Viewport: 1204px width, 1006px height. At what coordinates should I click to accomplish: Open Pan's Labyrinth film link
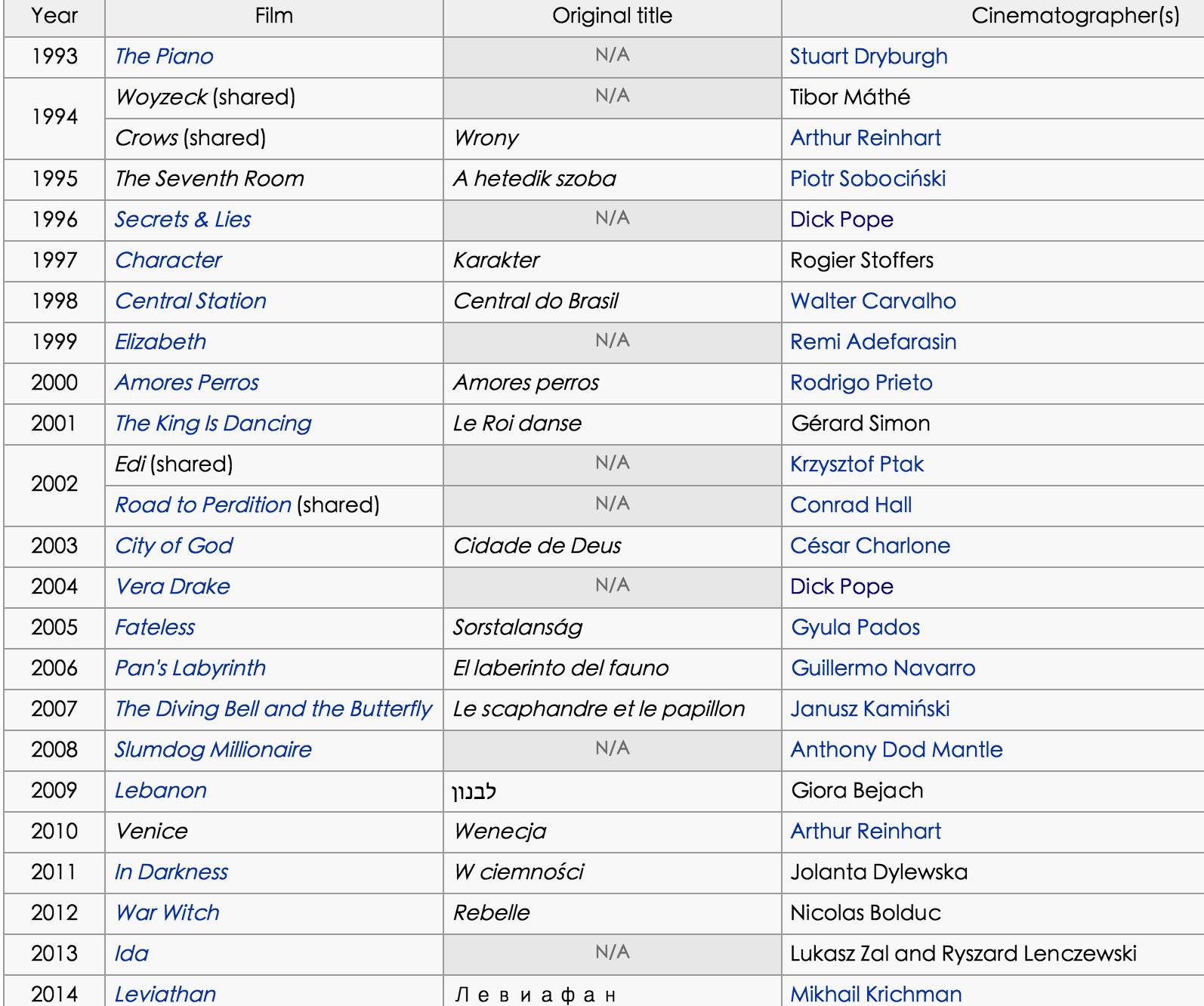click(x=190, y=668)
